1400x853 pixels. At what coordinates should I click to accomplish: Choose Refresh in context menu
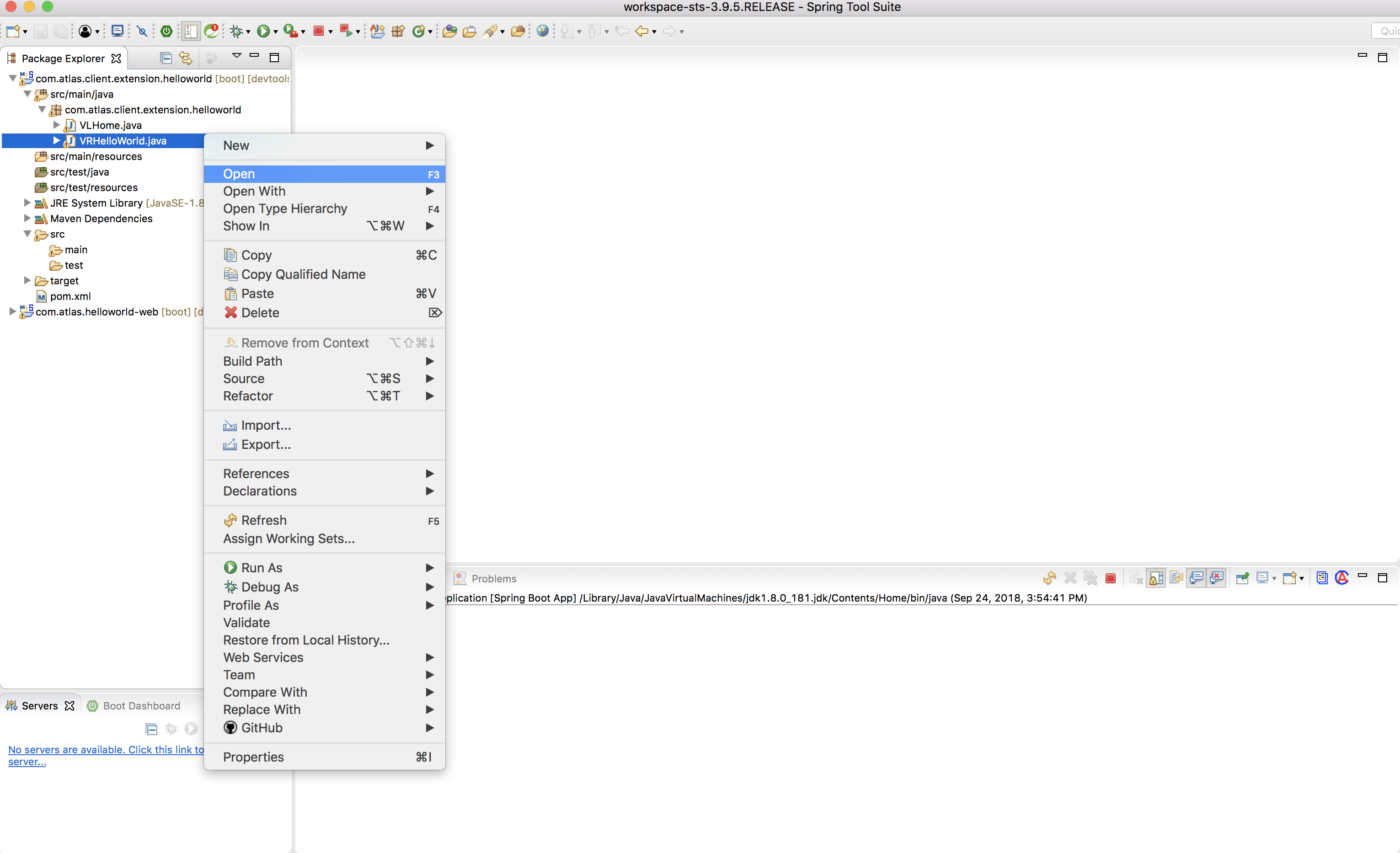coord(325,520)
